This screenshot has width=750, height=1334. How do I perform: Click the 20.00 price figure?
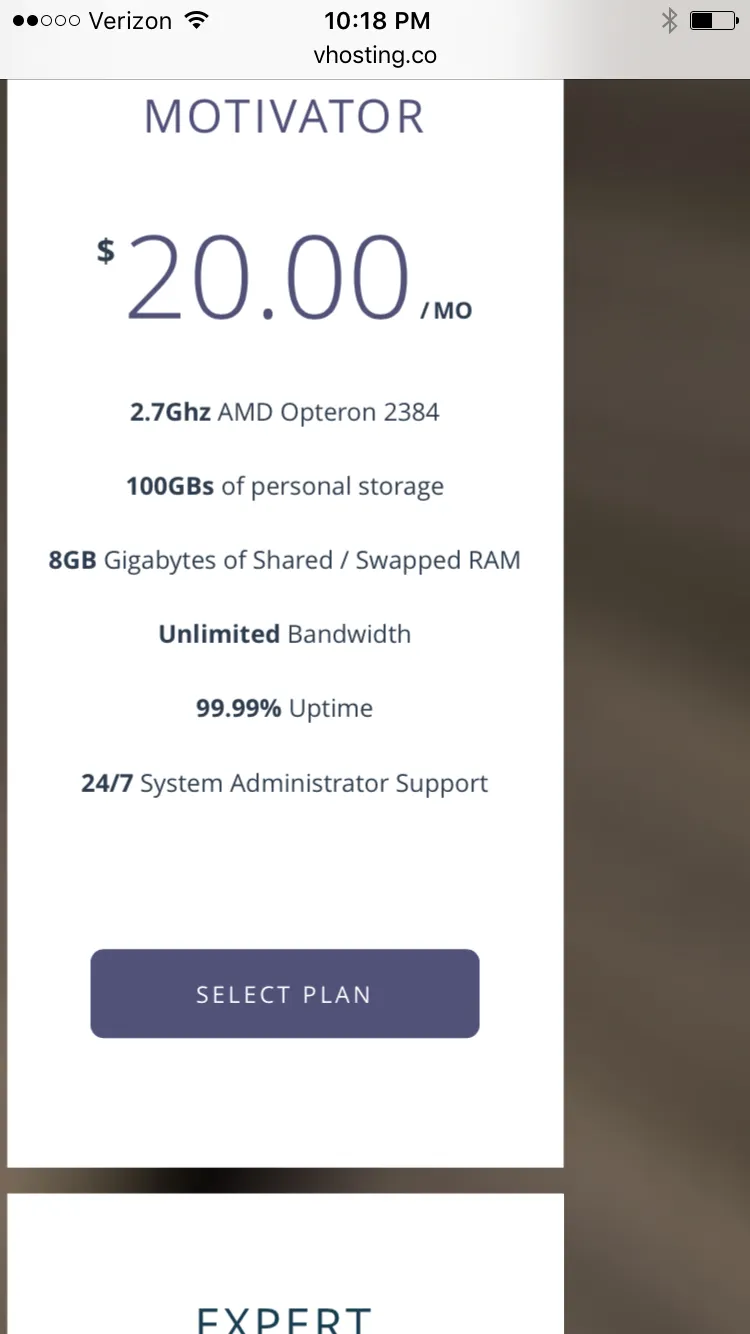coord(268,278)
